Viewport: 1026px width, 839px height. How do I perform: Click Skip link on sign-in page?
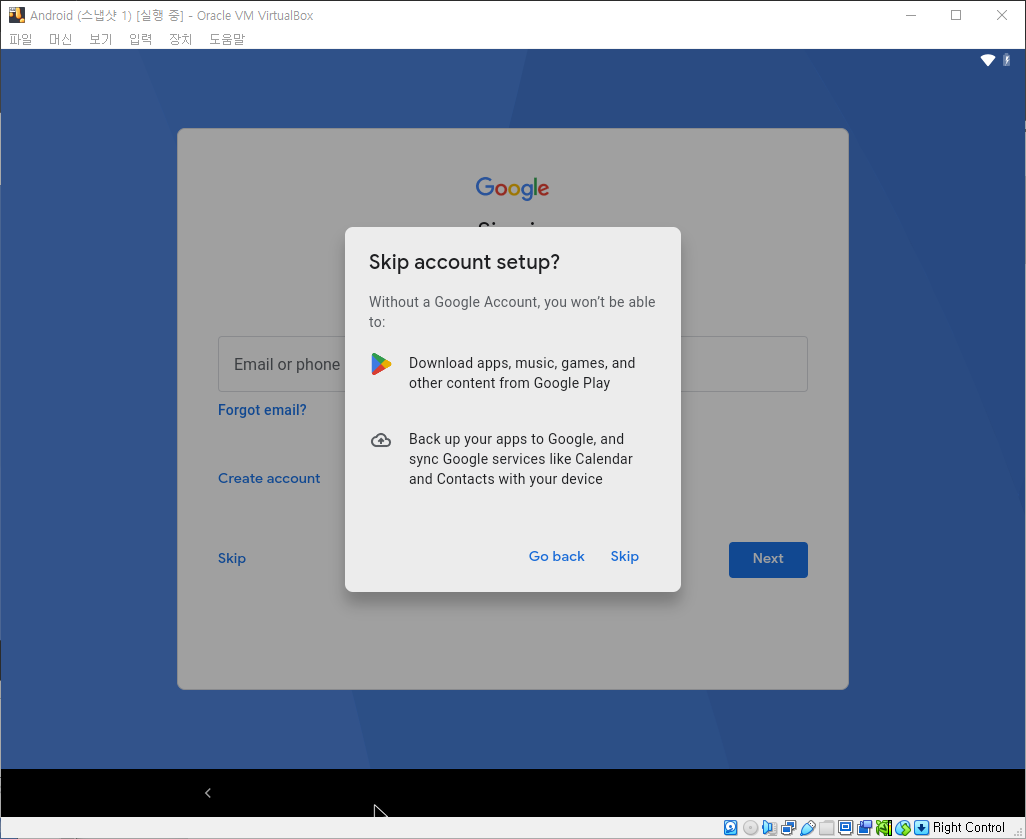click(232, 558)
